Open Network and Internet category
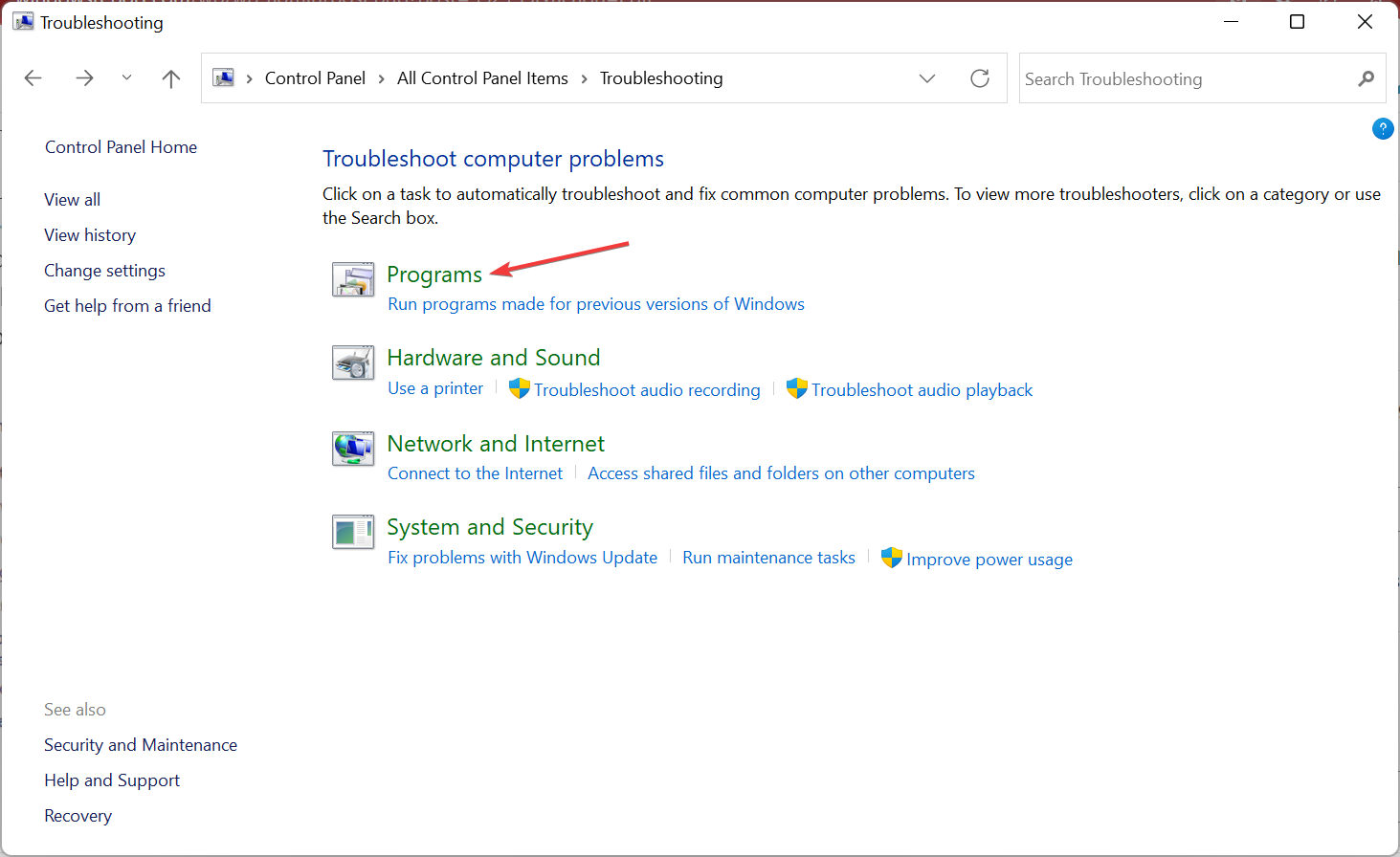 click(496, 444)
